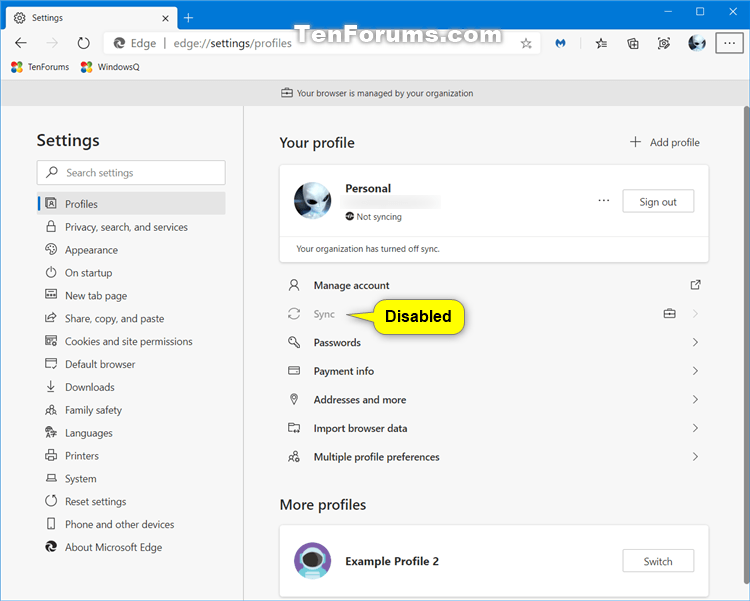Expand the Sync row chevron

tap(695, 314)
